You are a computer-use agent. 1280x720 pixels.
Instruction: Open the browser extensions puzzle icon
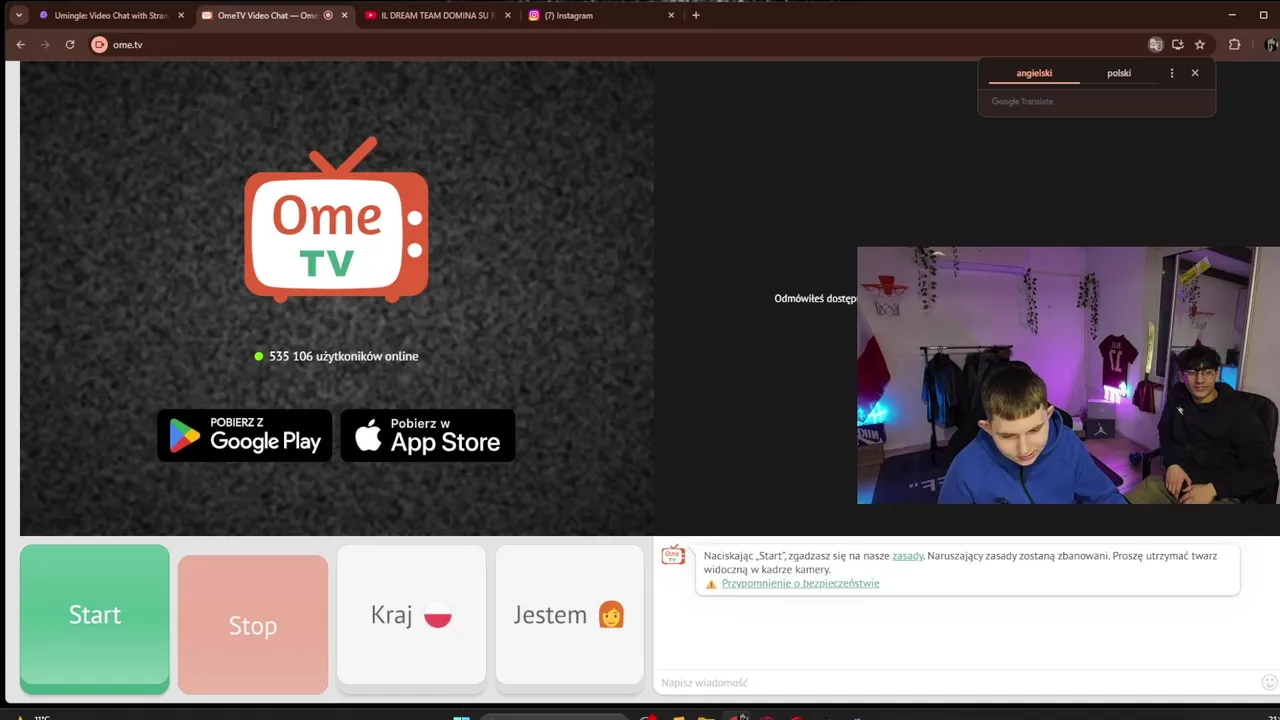point(1234,44)
